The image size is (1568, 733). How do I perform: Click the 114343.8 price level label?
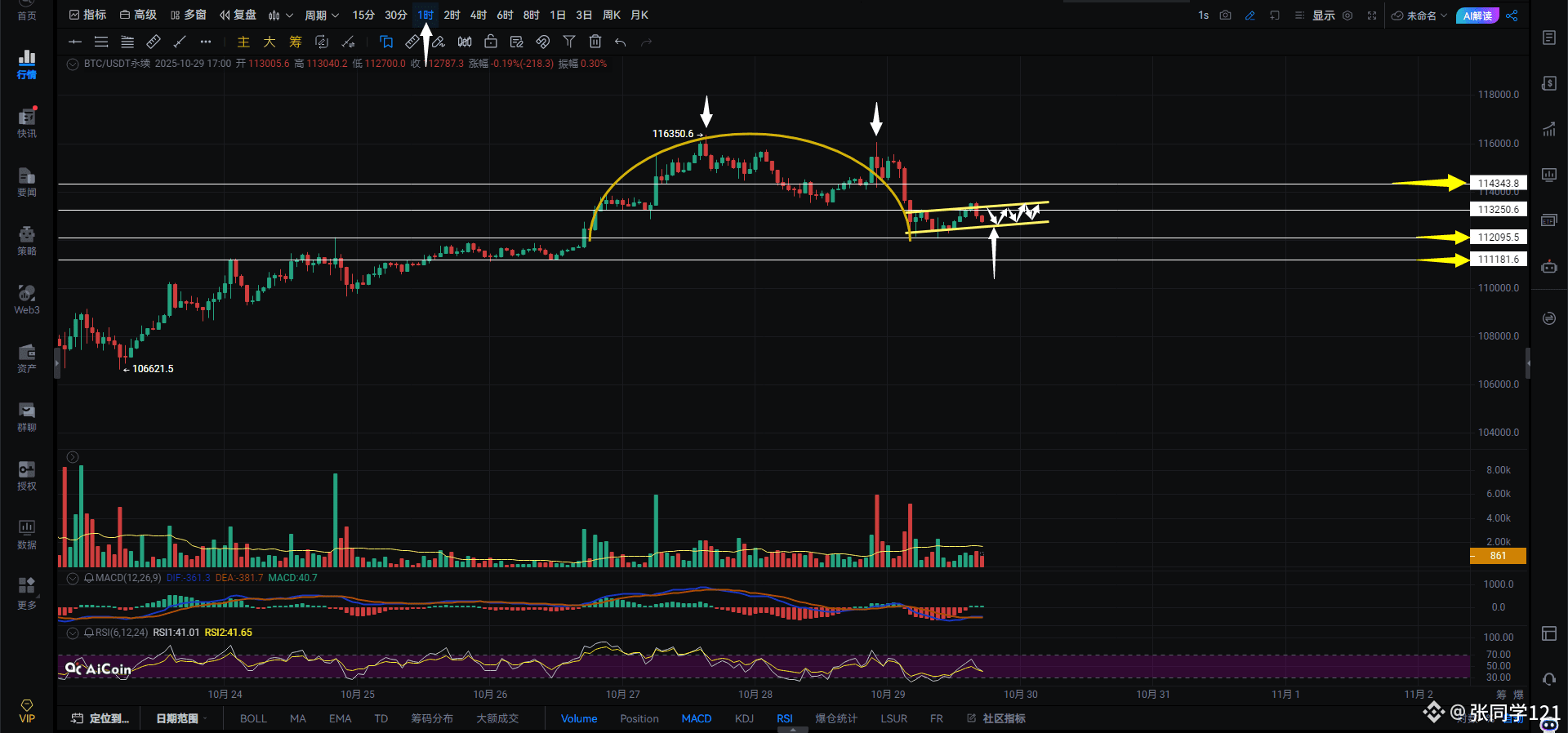pyautogui.click(x=1498, y=184)
